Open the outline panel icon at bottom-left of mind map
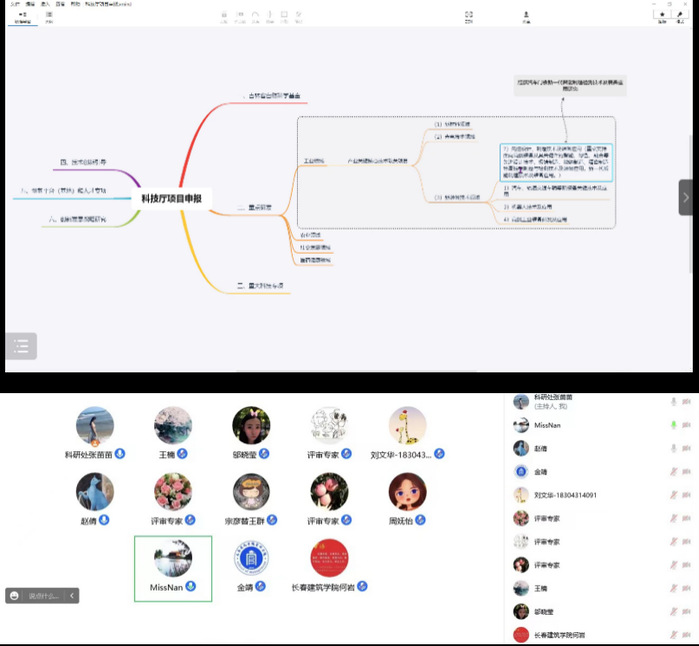699x646 pixels. click(21, 346)
